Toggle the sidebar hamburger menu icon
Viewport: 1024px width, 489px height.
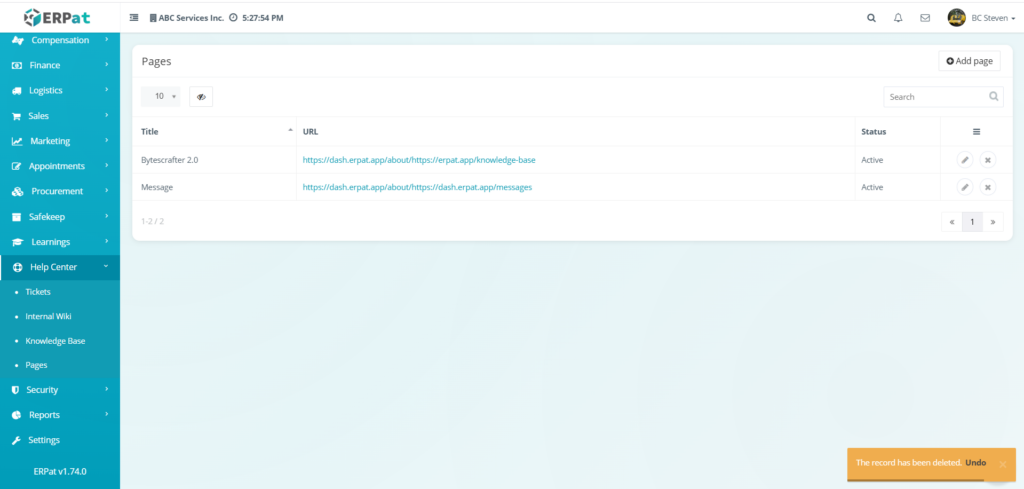coord(134,18)
